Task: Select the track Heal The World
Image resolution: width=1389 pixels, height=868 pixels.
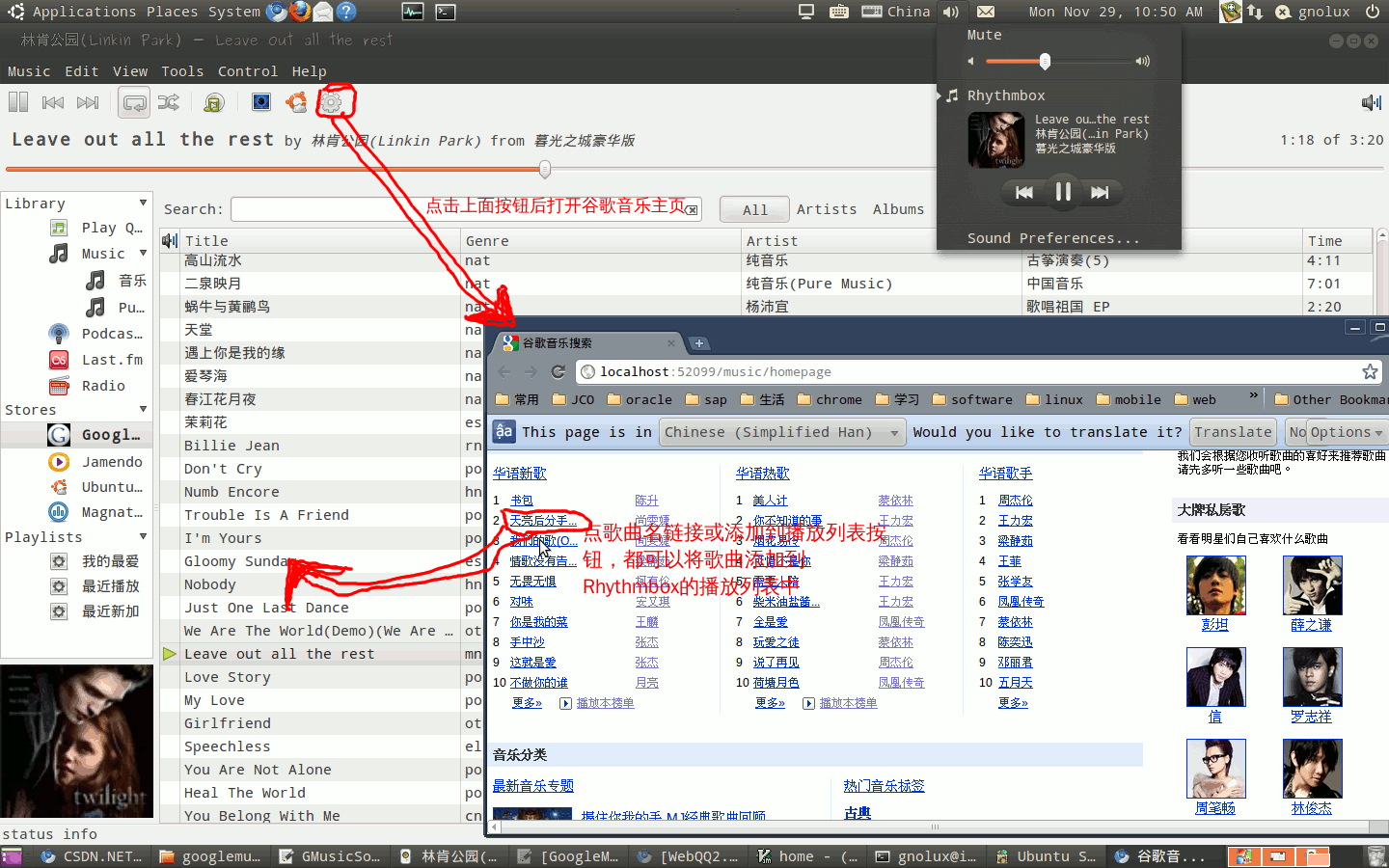Action: click(x=245, y=793)
